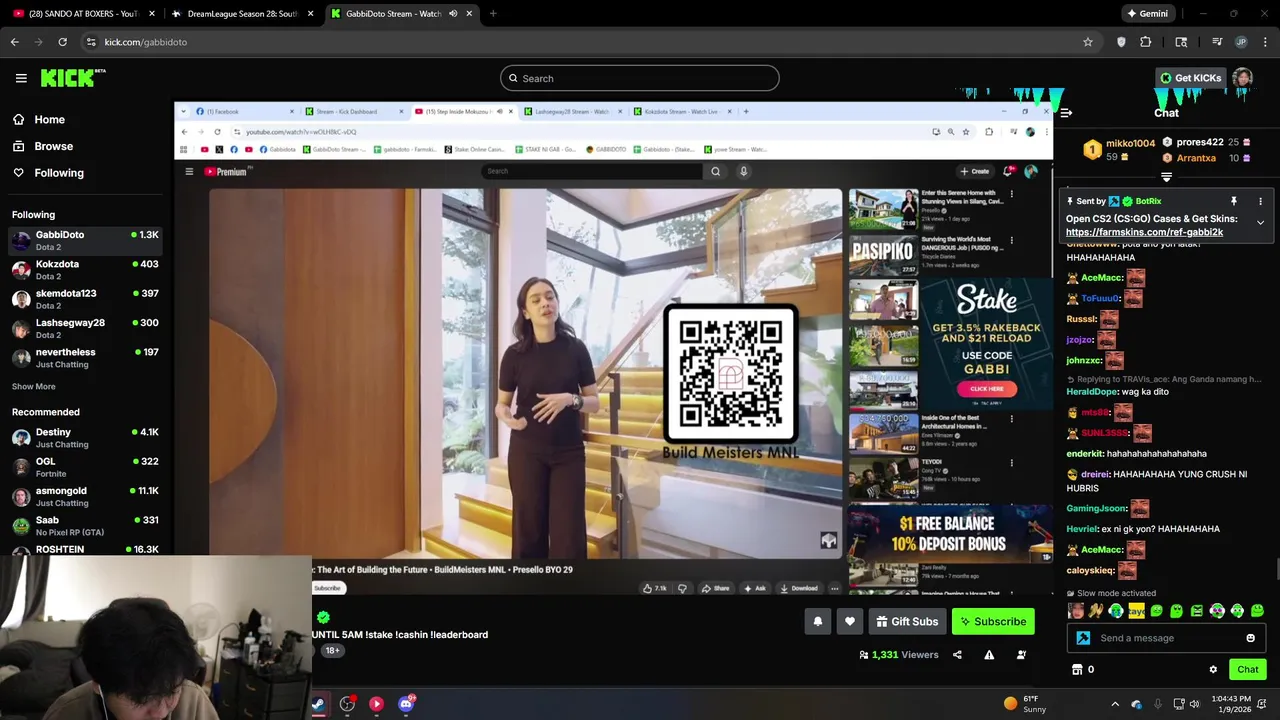
Task: Switch to SANDO AT BOXERS YouTube tab
Action: click(x=84, y=14)
